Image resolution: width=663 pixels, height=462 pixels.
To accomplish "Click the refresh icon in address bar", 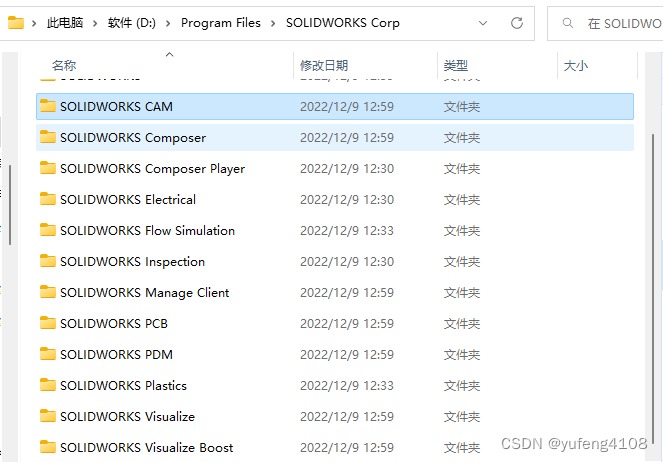I will click(517, 23).
